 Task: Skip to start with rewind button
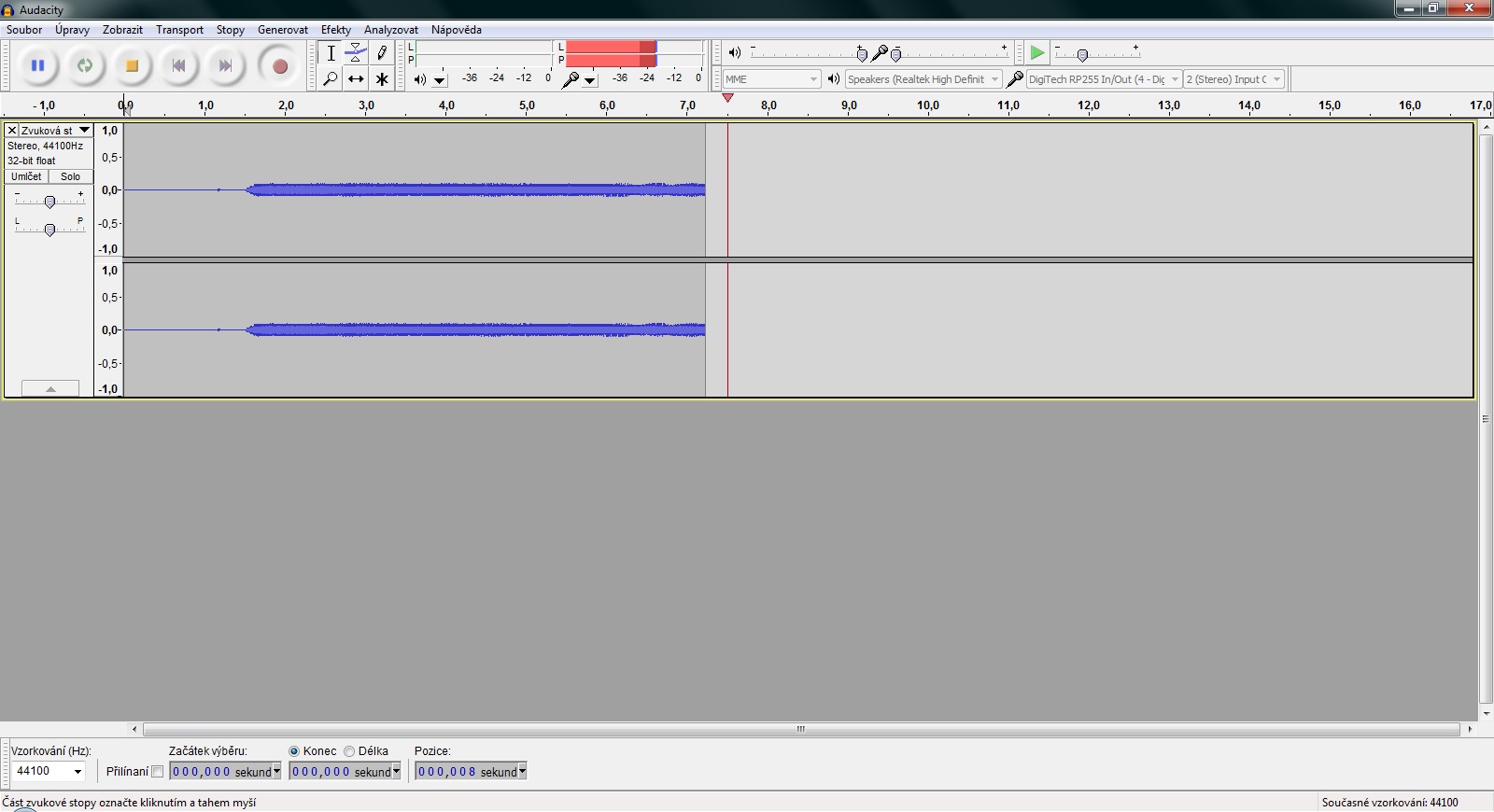pyautogui.click(x=178, y=66)
